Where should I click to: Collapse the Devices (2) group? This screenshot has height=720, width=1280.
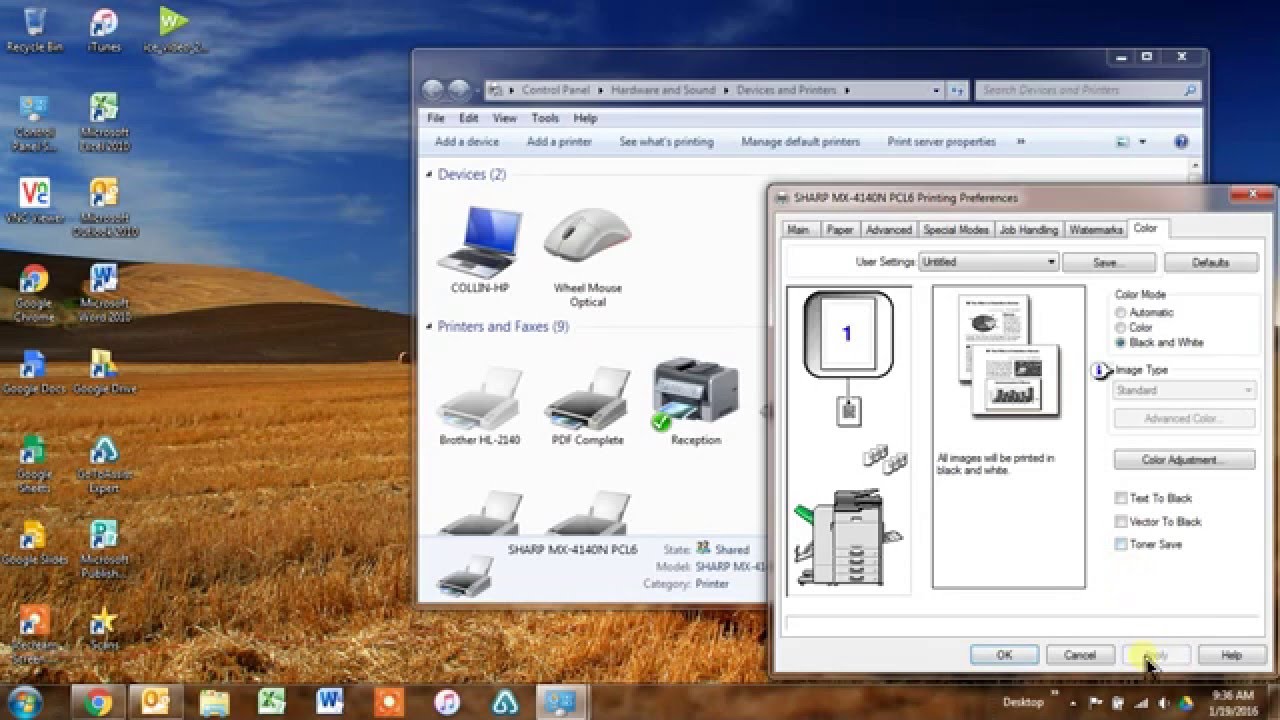430,174
